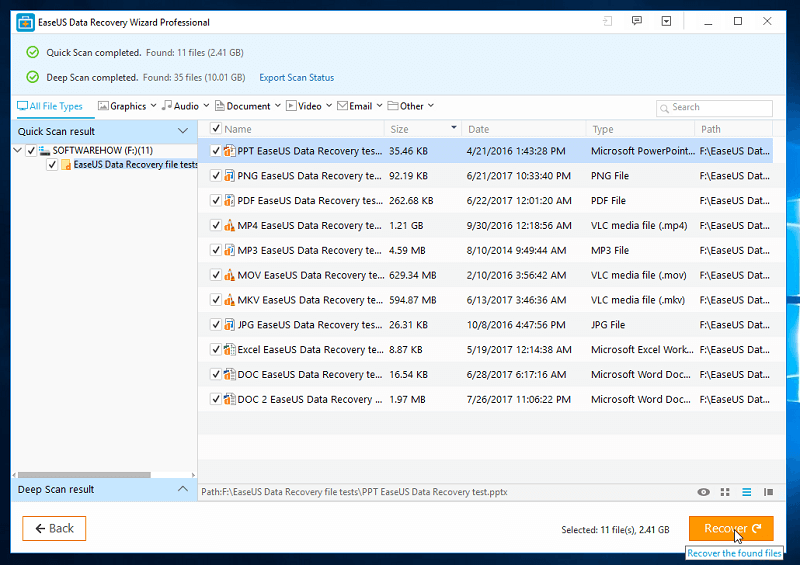Switch to preview pane view icon
The image size is (800, 565).
point(768,492)
